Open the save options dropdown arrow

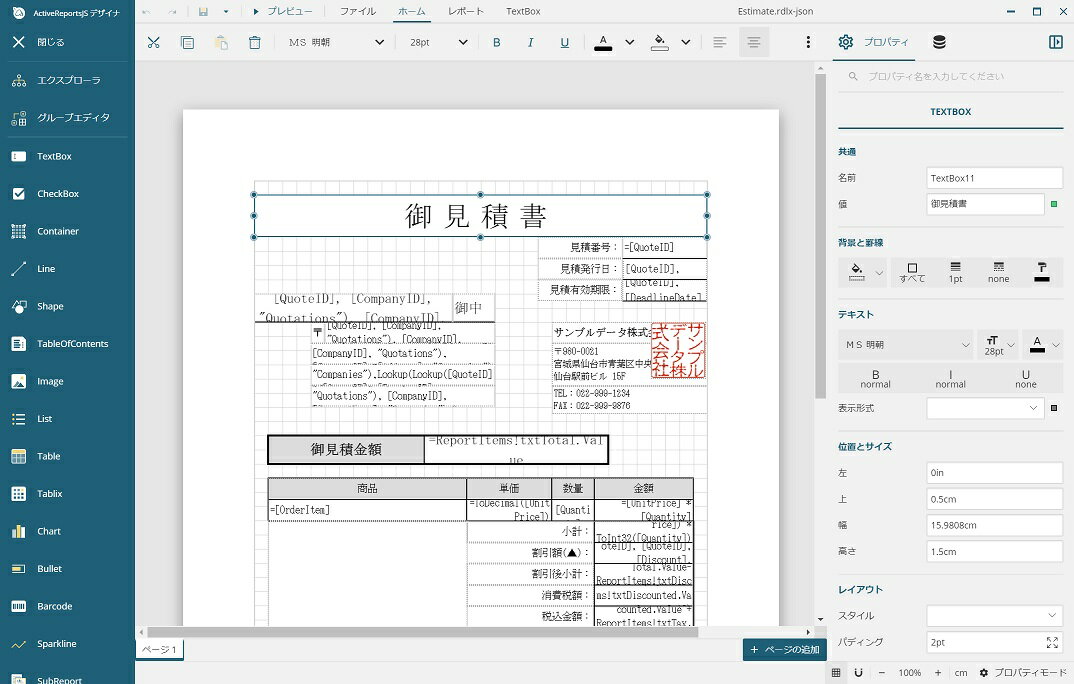226,12
